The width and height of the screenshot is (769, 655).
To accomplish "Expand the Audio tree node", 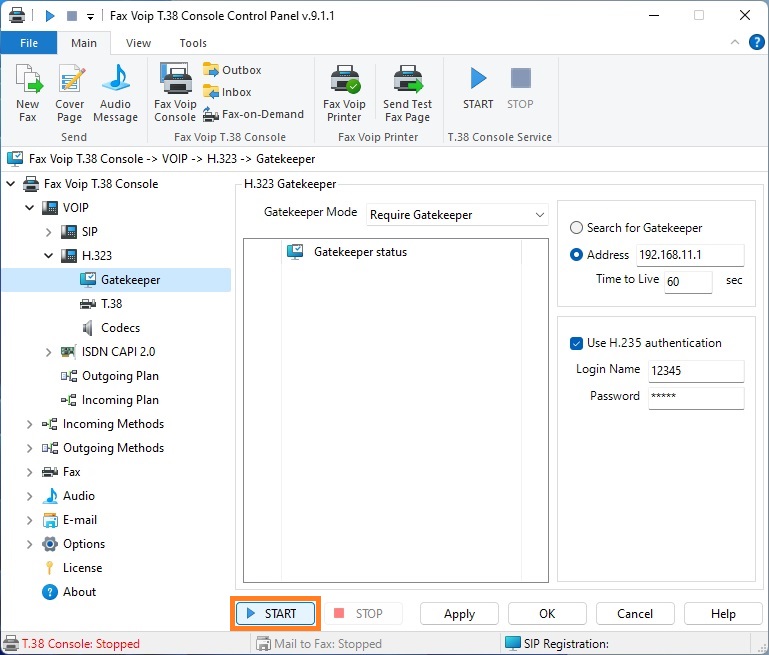I will 29,496.
